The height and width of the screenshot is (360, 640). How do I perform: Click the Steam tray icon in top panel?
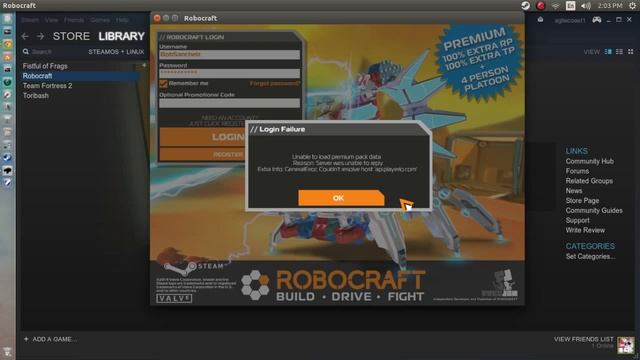tap(526, 5)
